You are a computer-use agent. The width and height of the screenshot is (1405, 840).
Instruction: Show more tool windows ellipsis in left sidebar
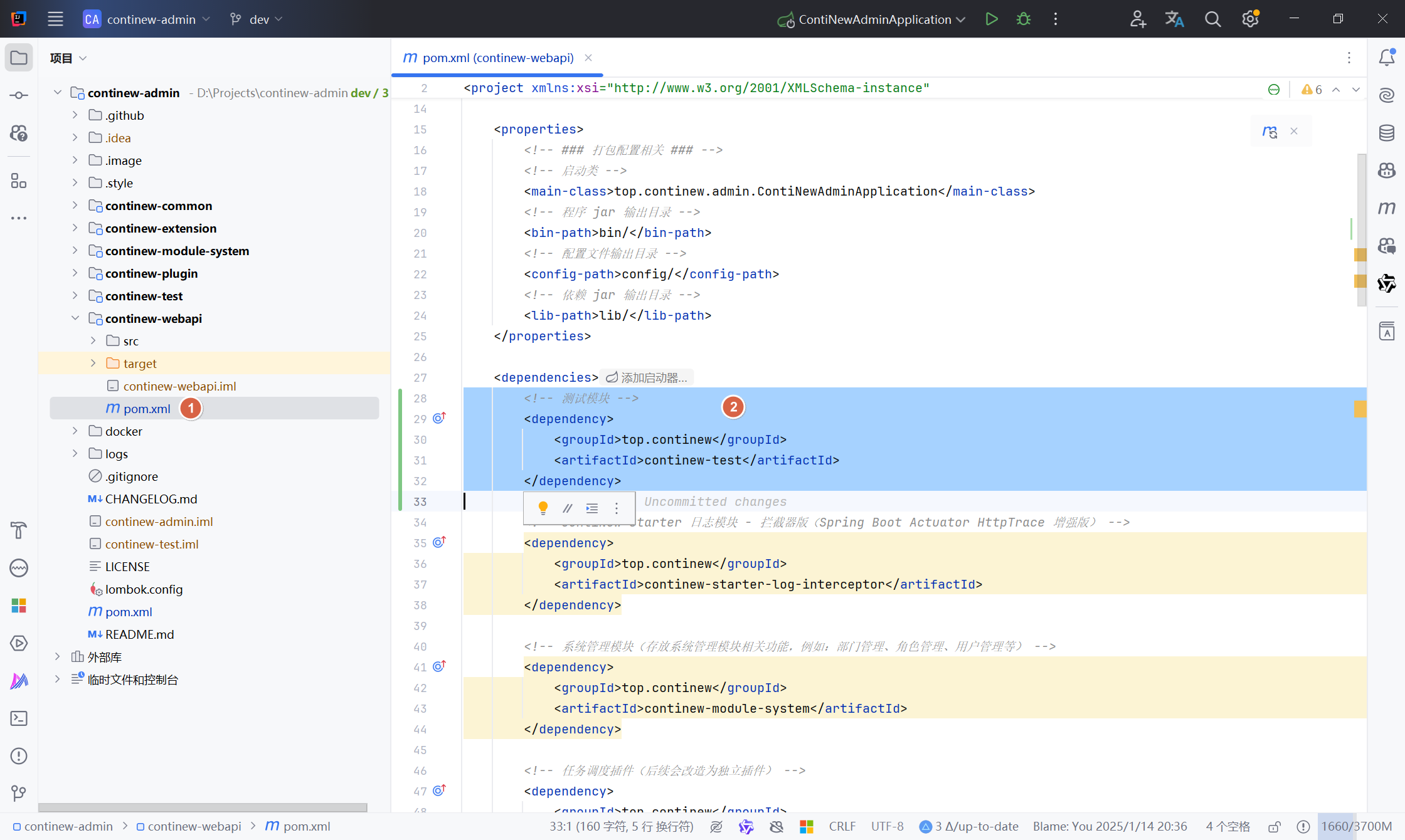[19, 218]
